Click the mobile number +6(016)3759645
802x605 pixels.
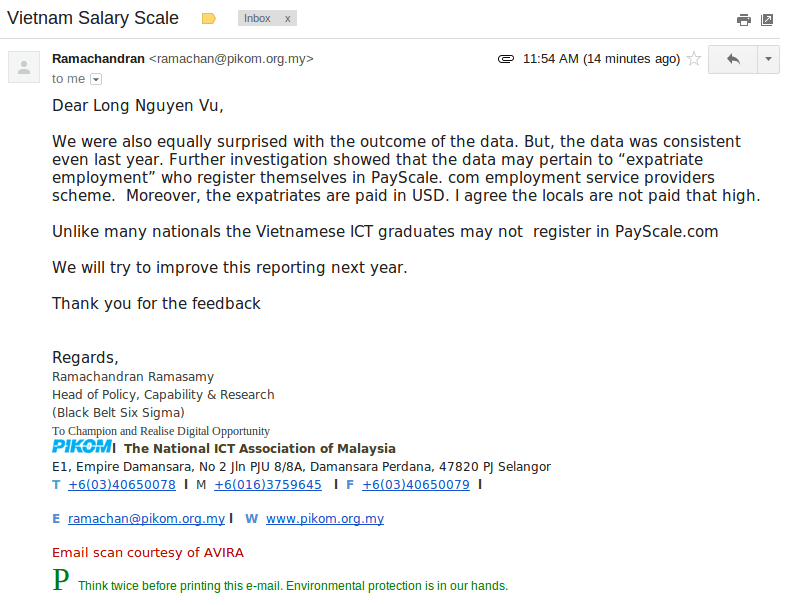268,485
